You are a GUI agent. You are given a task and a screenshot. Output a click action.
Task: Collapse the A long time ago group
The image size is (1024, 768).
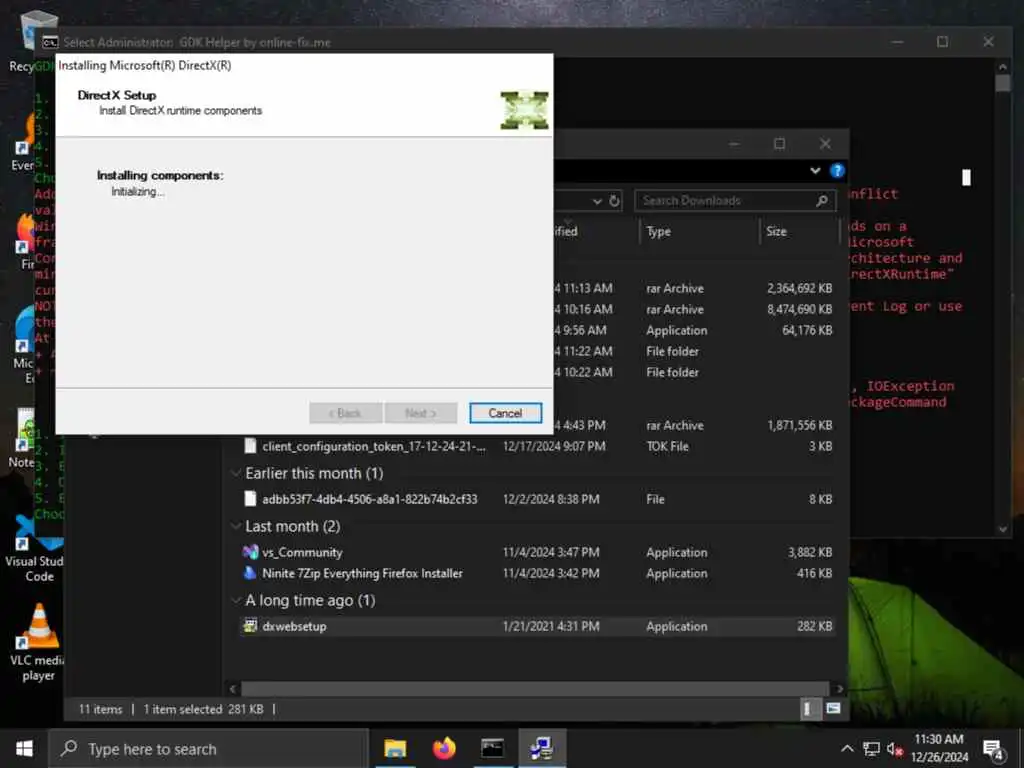point(236,600)
